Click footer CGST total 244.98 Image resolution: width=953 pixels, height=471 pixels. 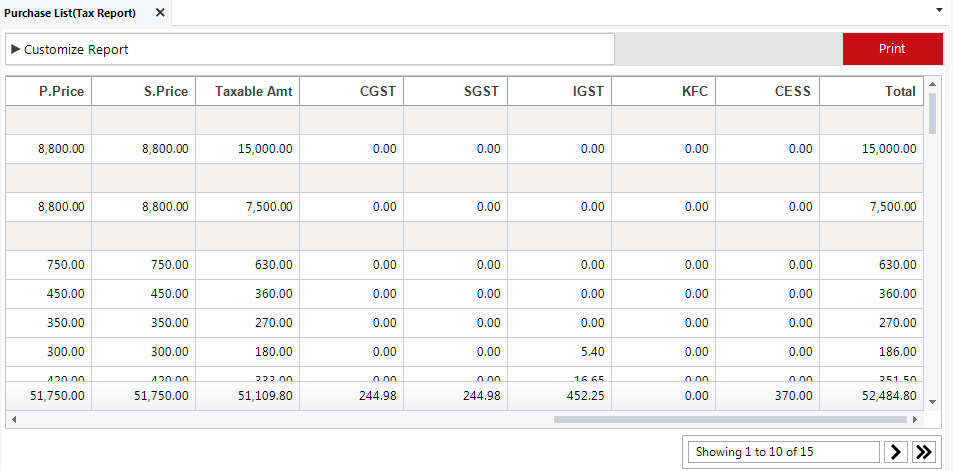coord(351,396)
